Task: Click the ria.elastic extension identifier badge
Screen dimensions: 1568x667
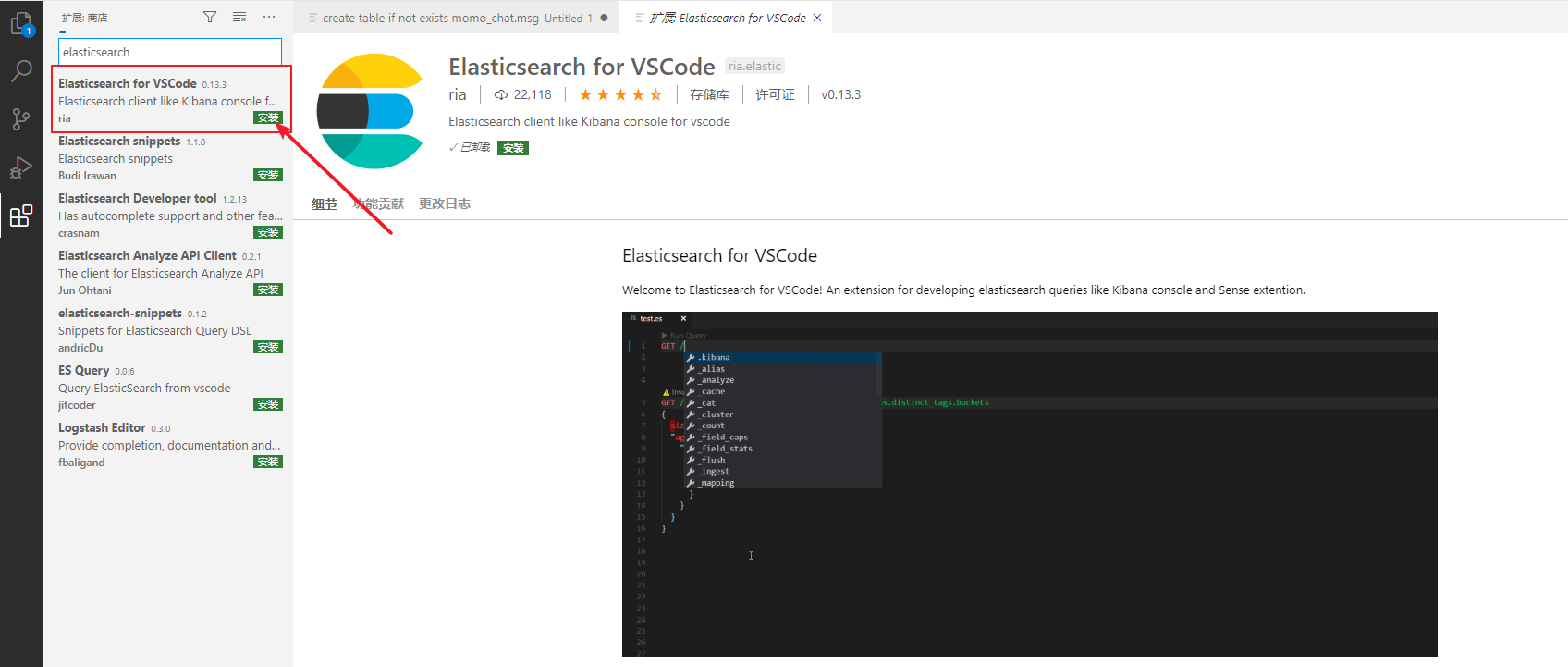Action: (x=754, y=66)
